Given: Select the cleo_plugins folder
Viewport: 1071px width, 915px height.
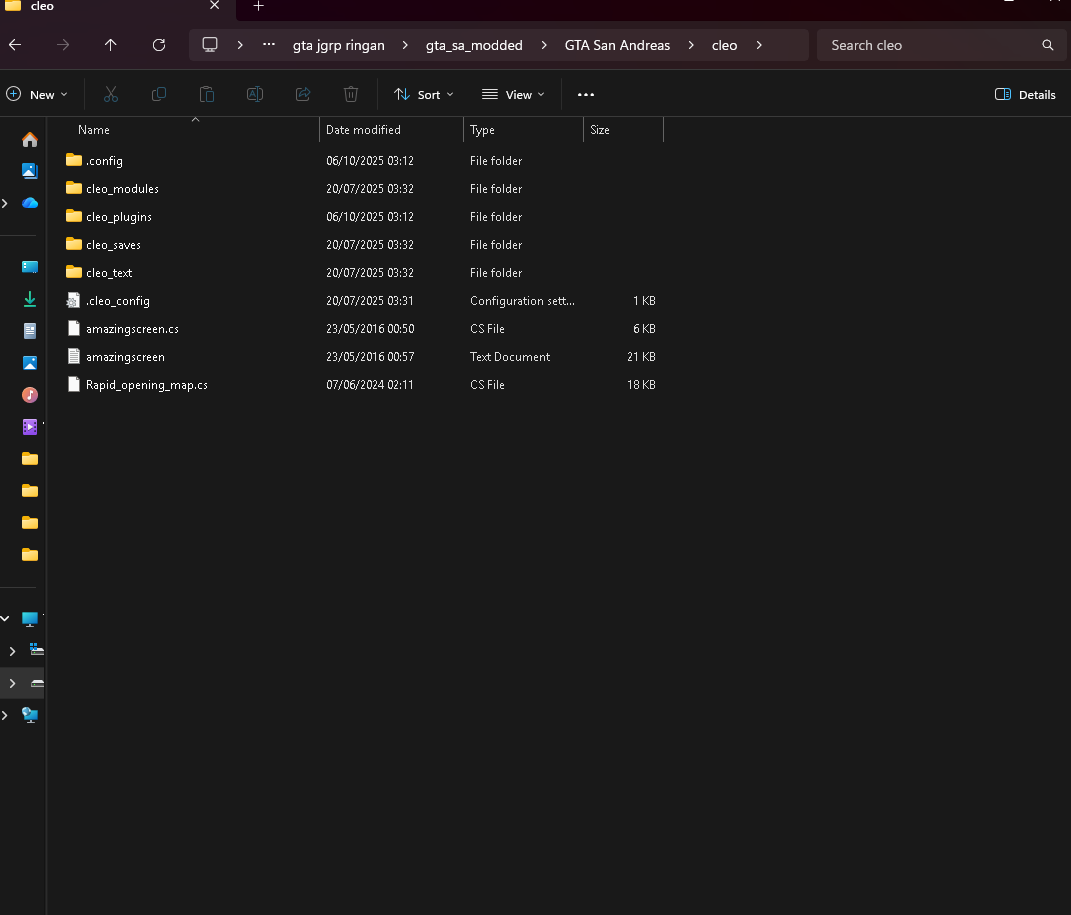Looking at the screenshot, I should point(362,216).
